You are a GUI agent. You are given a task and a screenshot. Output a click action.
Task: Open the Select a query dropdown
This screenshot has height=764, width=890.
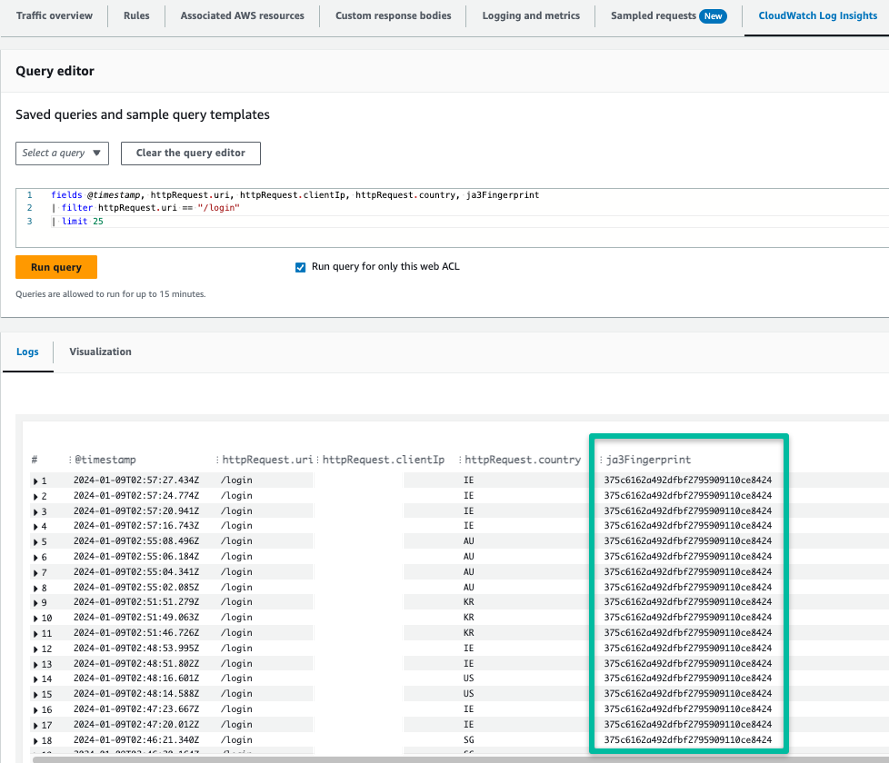click(x=62, y=153)
